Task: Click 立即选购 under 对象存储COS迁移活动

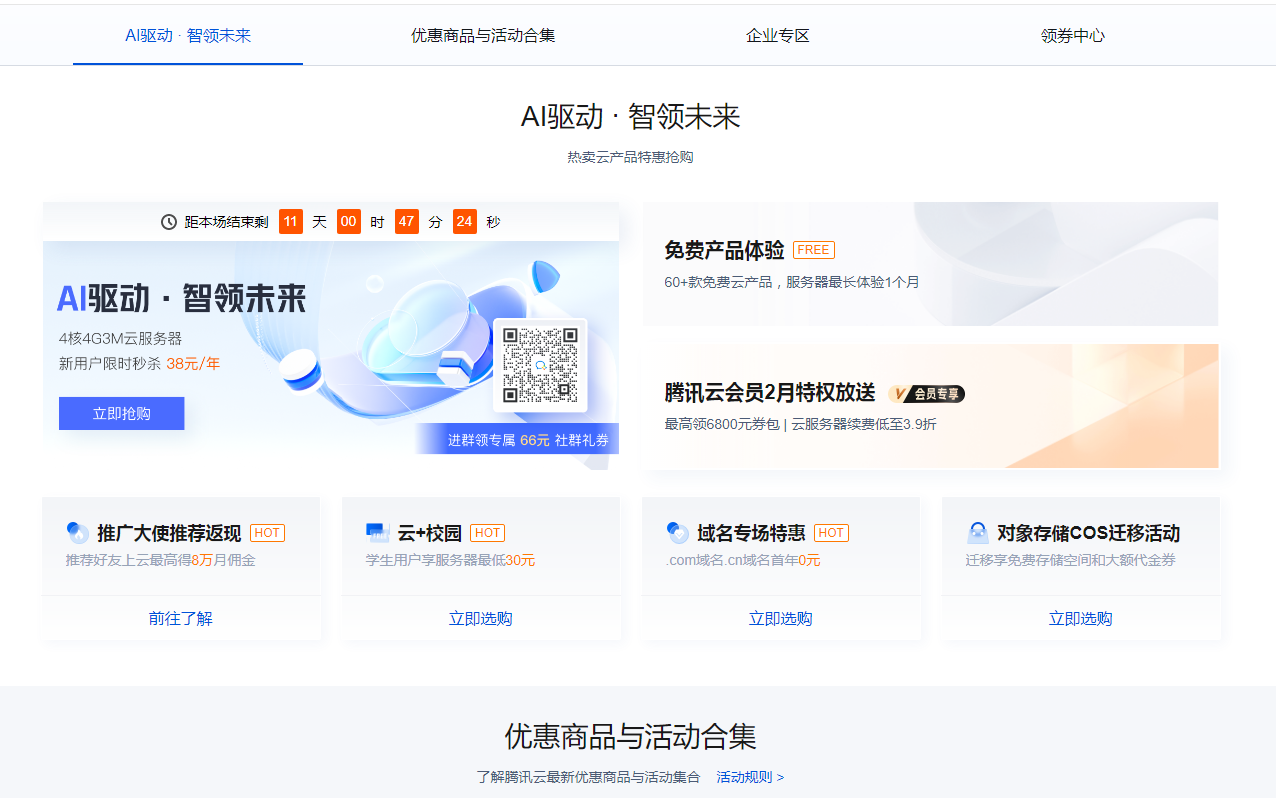Action: pos(1080,619)
